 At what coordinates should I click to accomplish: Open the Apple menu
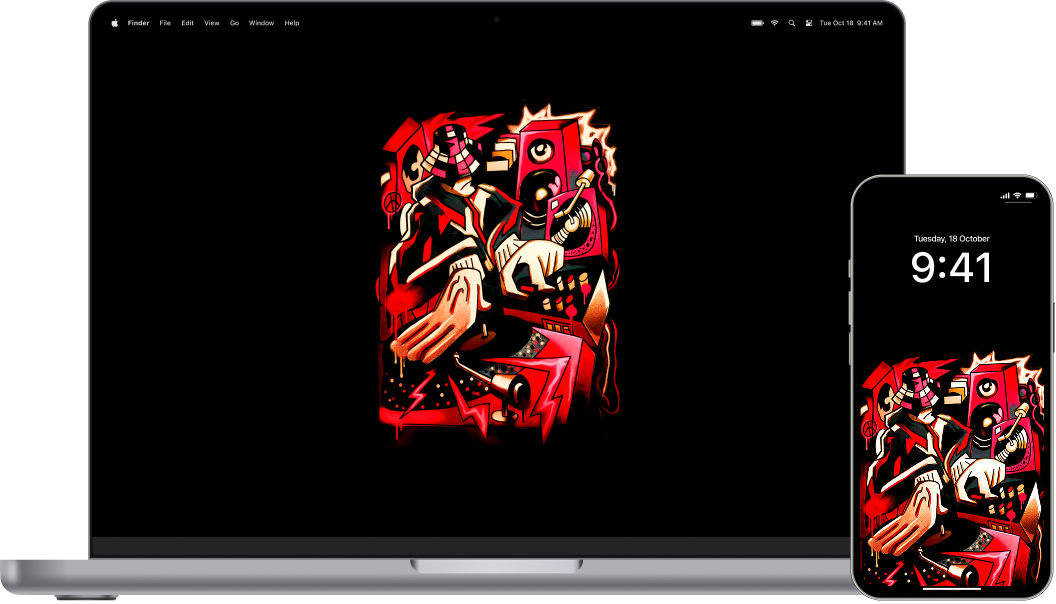tap(115, 22)
